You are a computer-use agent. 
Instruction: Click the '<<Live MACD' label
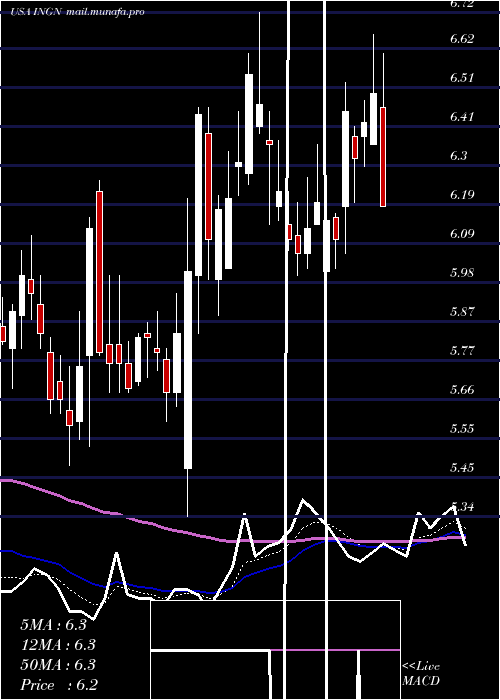coord(421,674)
